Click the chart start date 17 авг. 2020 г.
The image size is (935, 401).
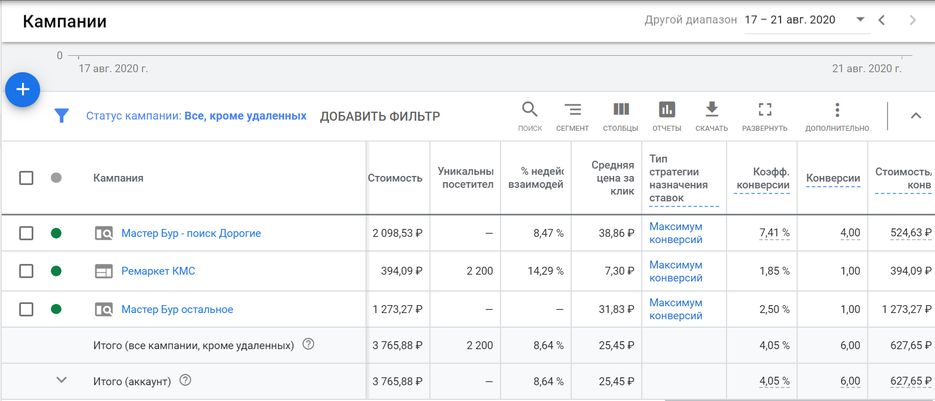pyautogui.click(x=113, y=69)
